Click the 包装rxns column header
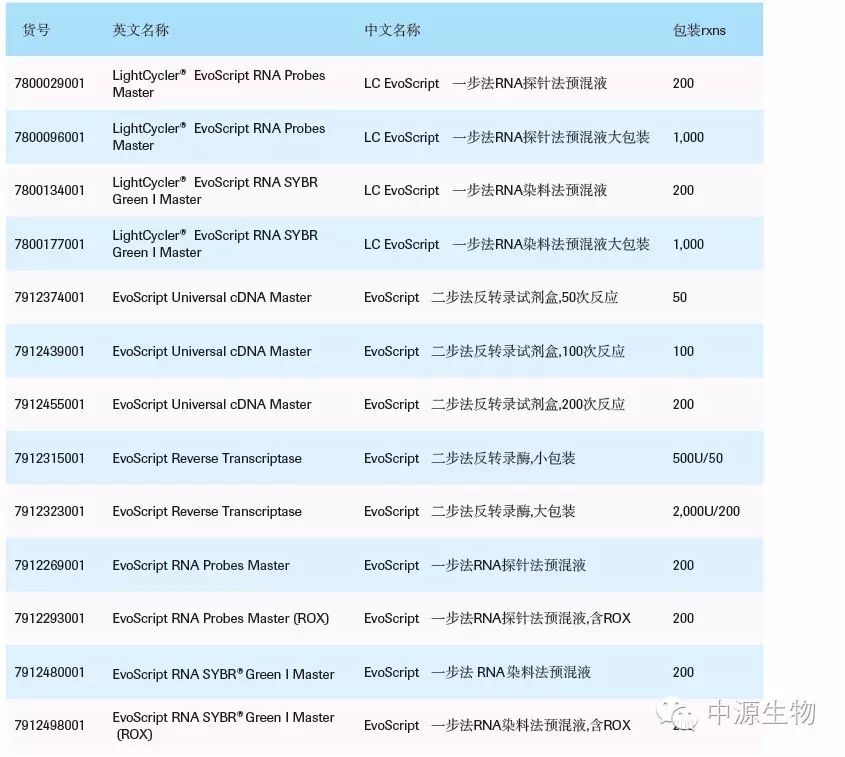This screenshot has width=845, height=757. (699, 30)
